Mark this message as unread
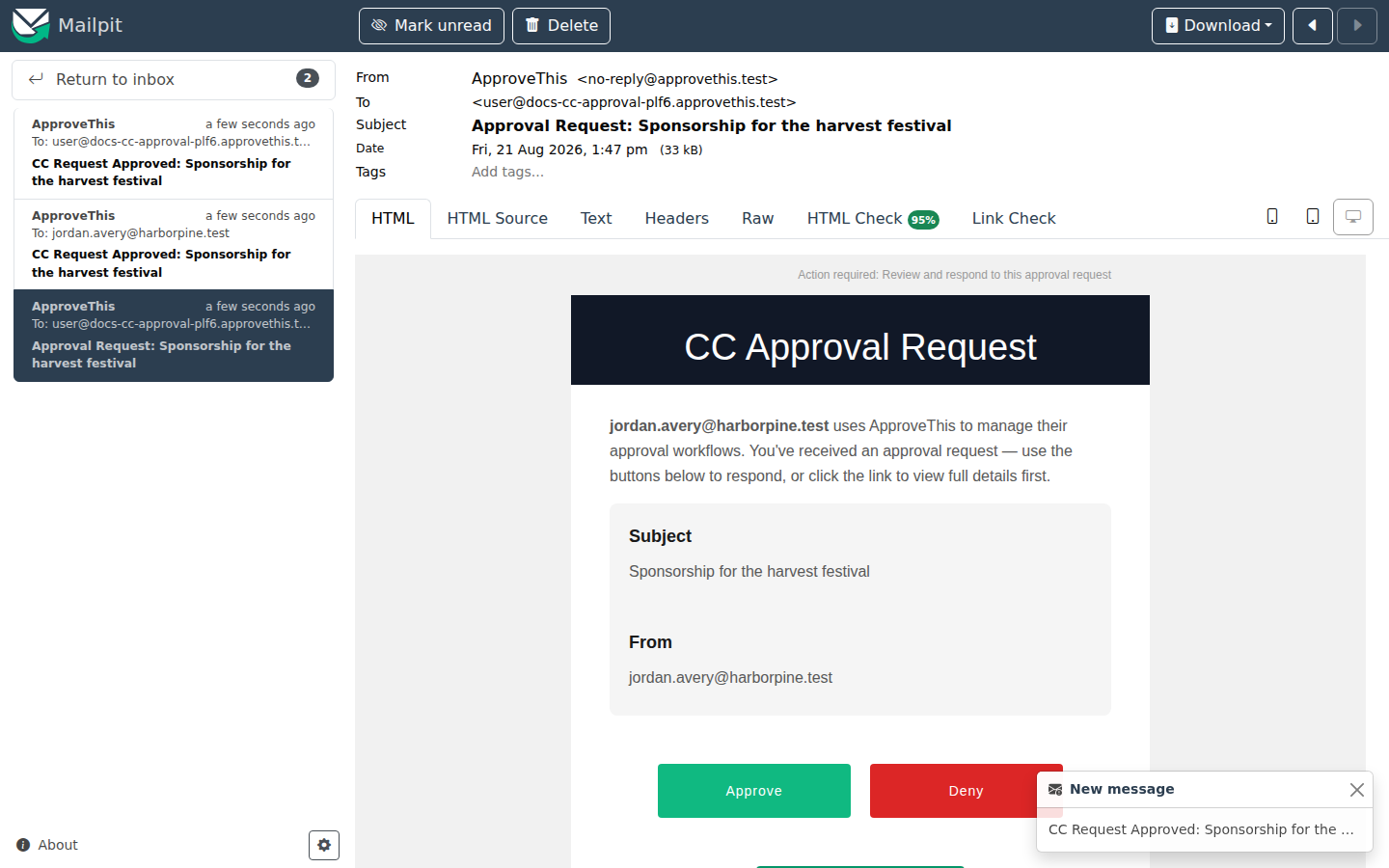The height and width of the screenshot is (868, 1389). [x=431, y=26]
